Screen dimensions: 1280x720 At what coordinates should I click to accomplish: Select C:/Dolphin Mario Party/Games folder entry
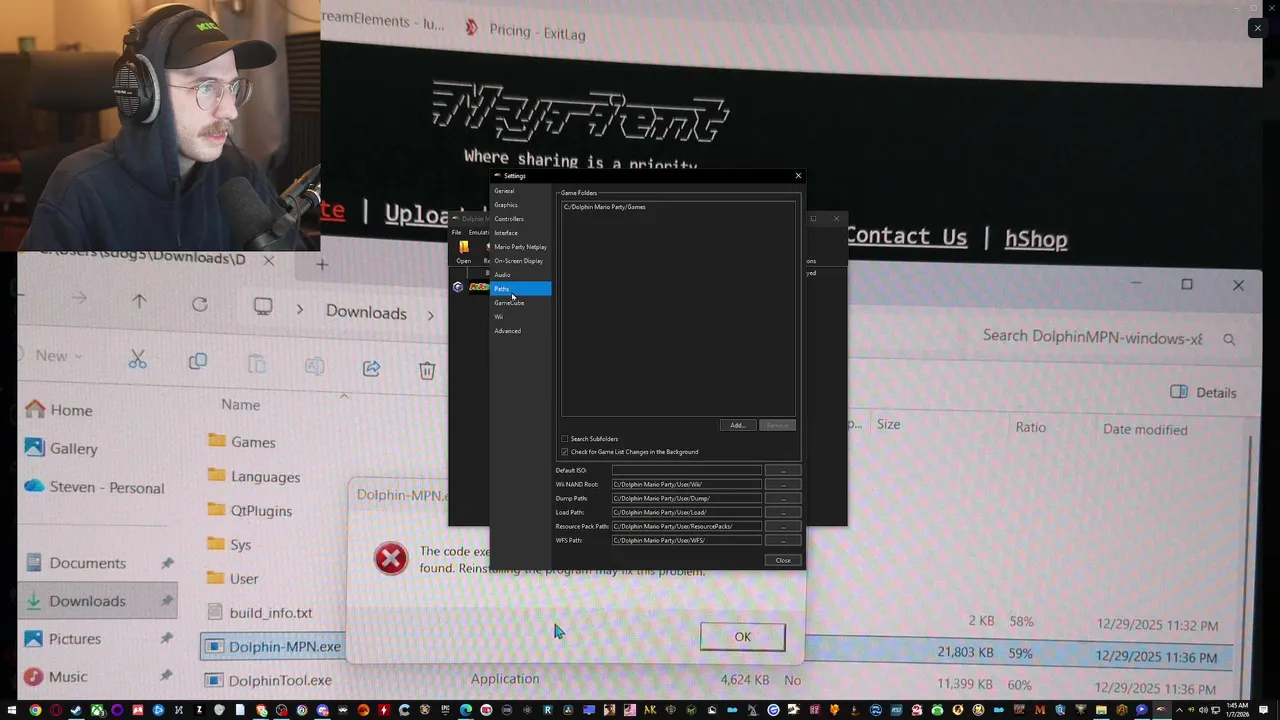[x=678, y=207]
